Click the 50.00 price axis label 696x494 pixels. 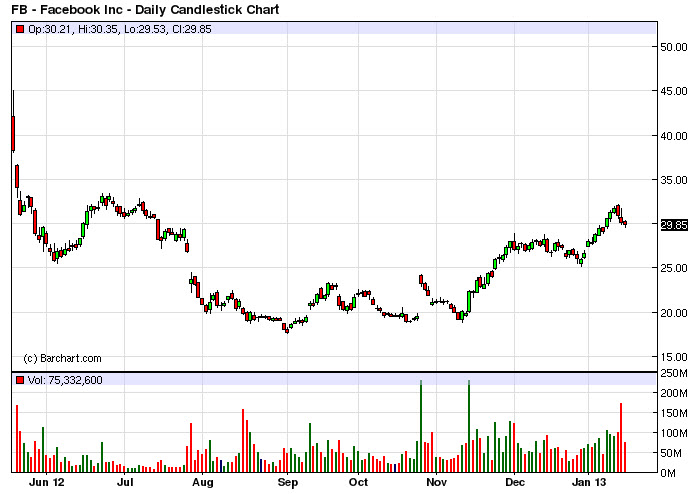click(674, 47)
